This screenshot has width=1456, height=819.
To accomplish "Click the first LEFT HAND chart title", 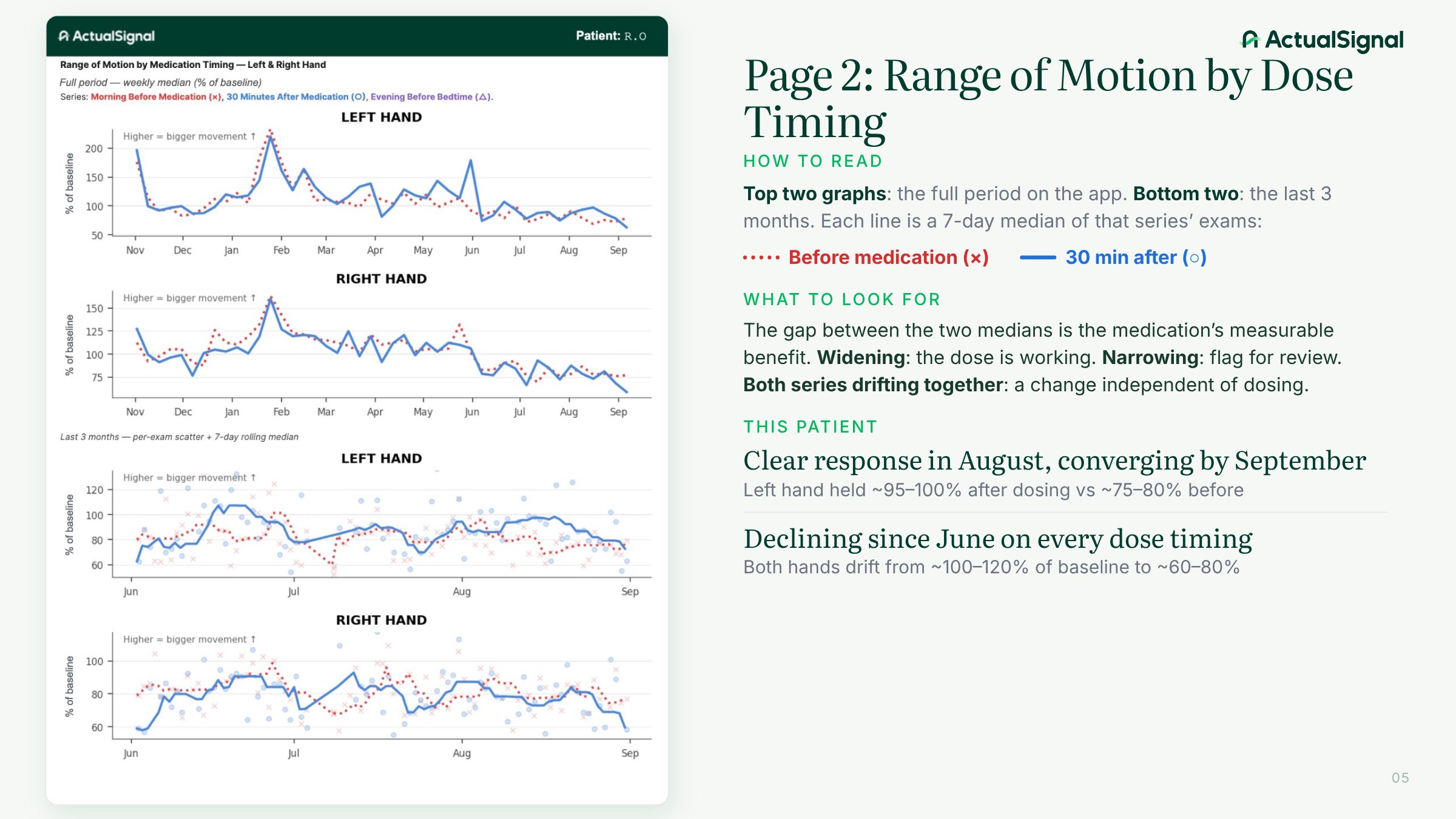I will coord(382,117).
